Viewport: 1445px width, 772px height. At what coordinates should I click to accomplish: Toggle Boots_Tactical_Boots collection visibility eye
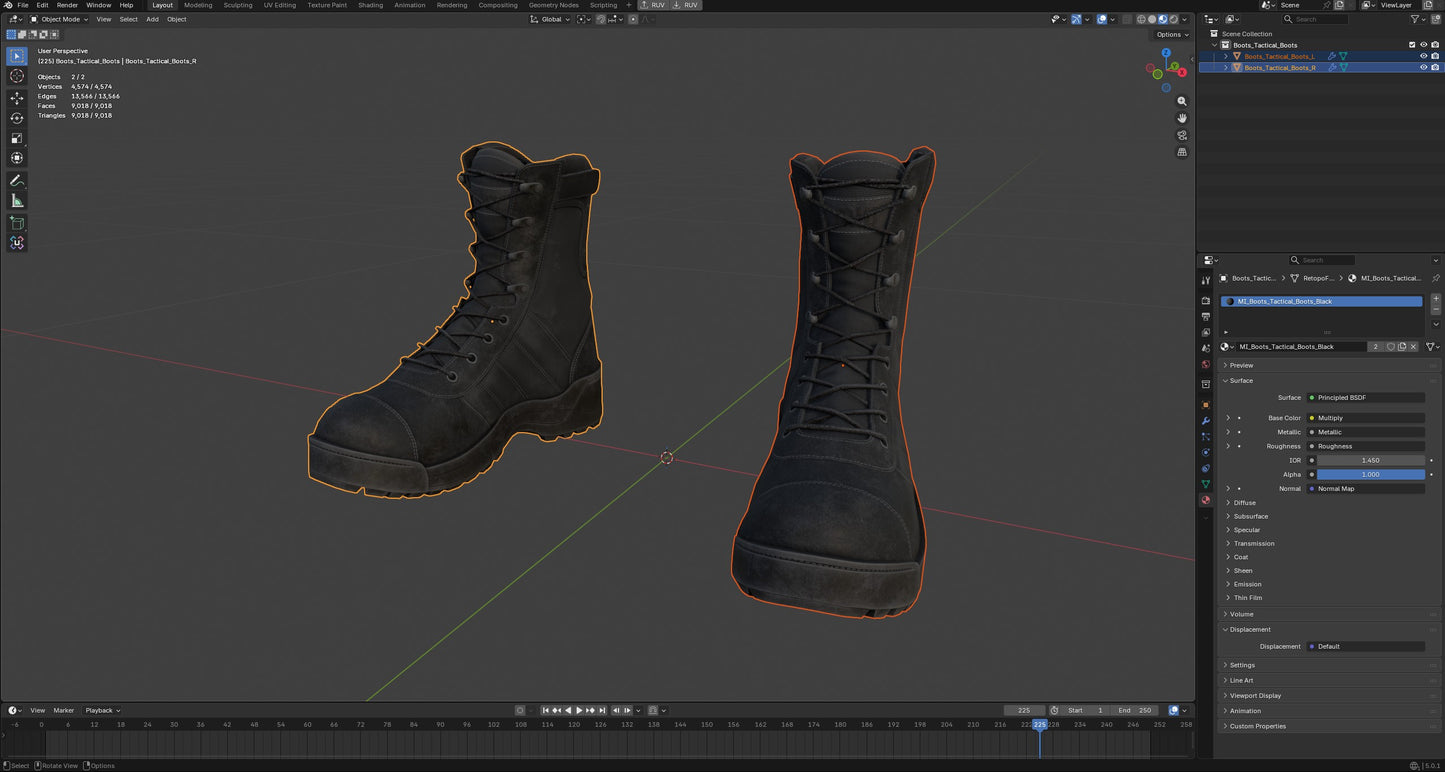pos(1423,45)
